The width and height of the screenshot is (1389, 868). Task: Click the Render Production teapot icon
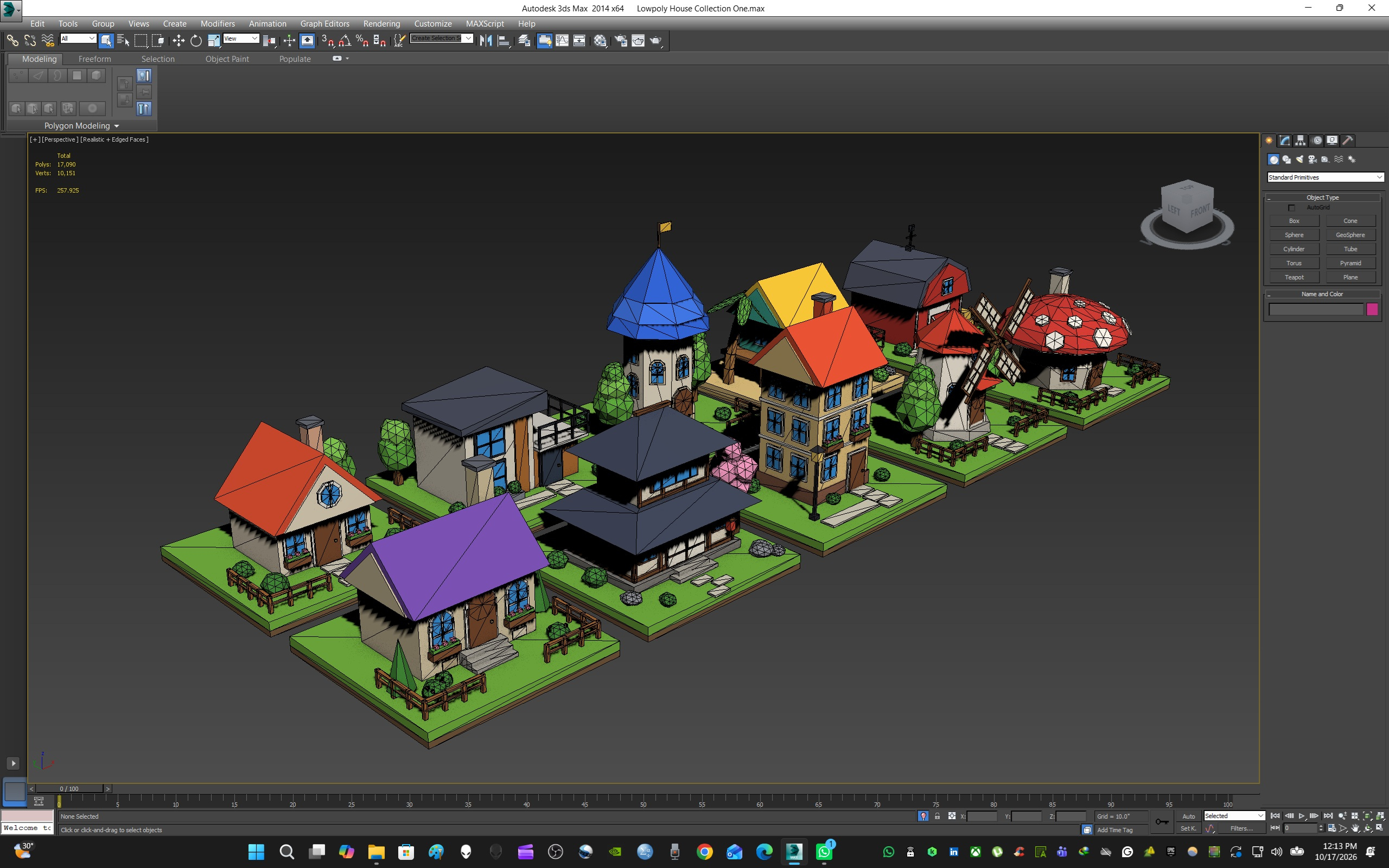coord(655,40)
